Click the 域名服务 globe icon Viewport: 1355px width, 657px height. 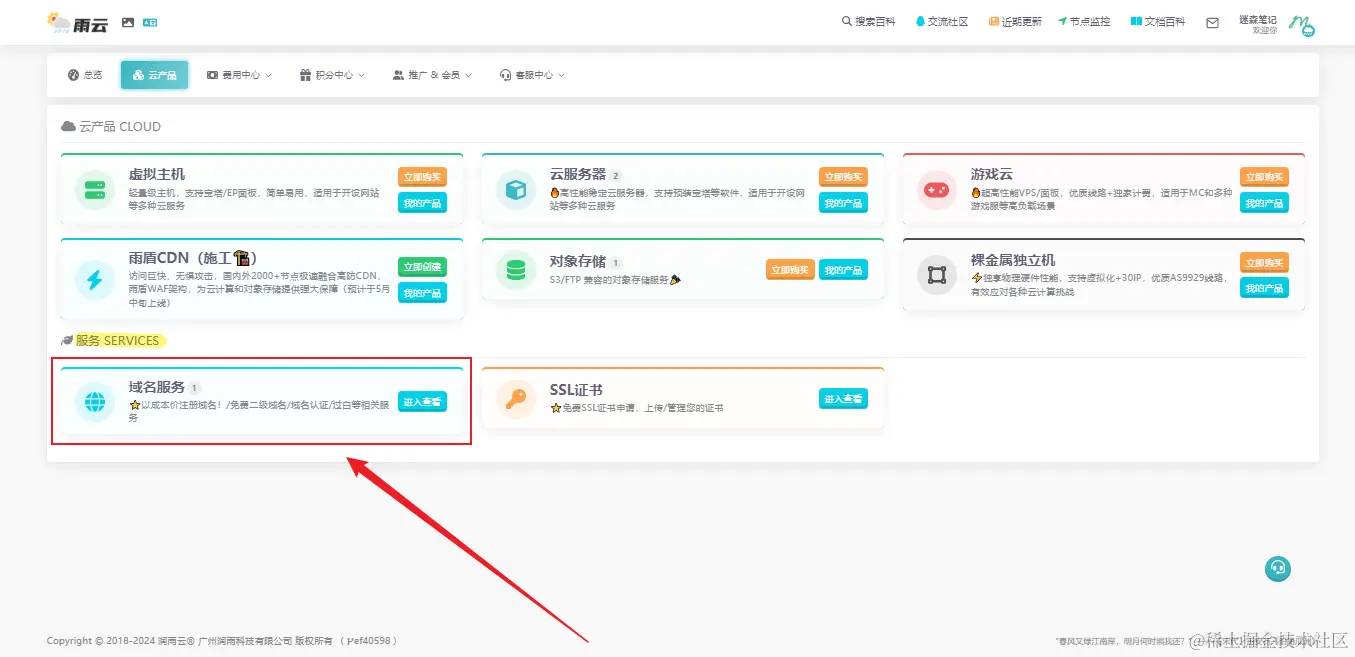[95, 402]
